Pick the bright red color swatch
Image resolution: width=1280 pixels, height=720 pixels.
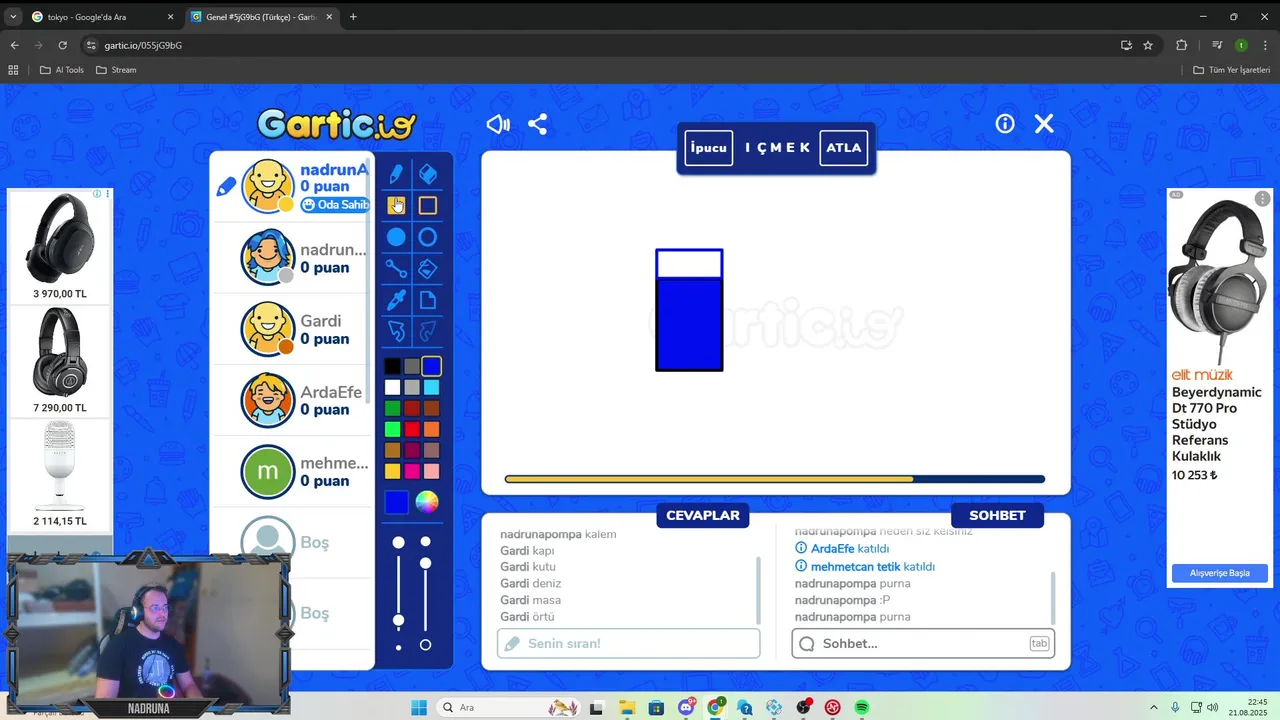point(412,430)
